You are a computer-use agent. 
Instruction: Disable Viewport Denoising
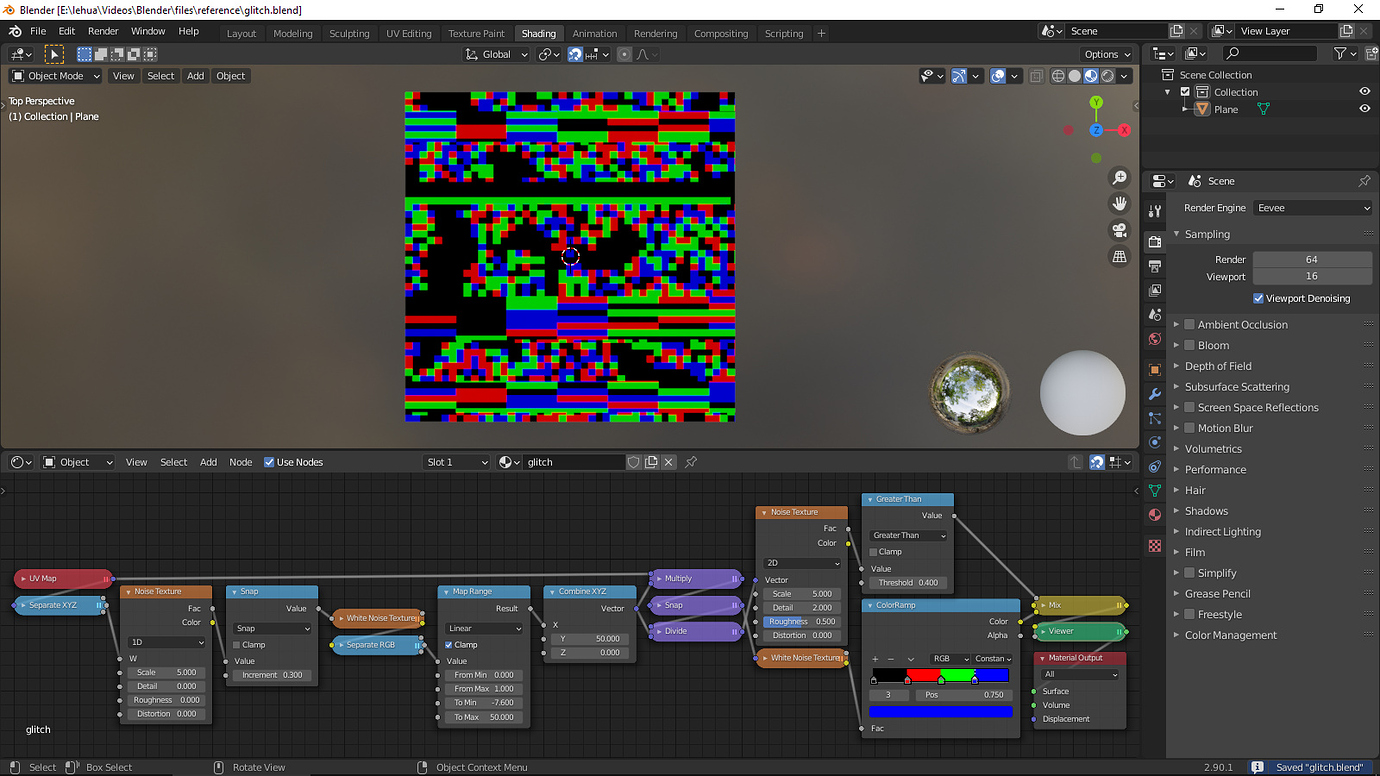(x=1258, y=298)
